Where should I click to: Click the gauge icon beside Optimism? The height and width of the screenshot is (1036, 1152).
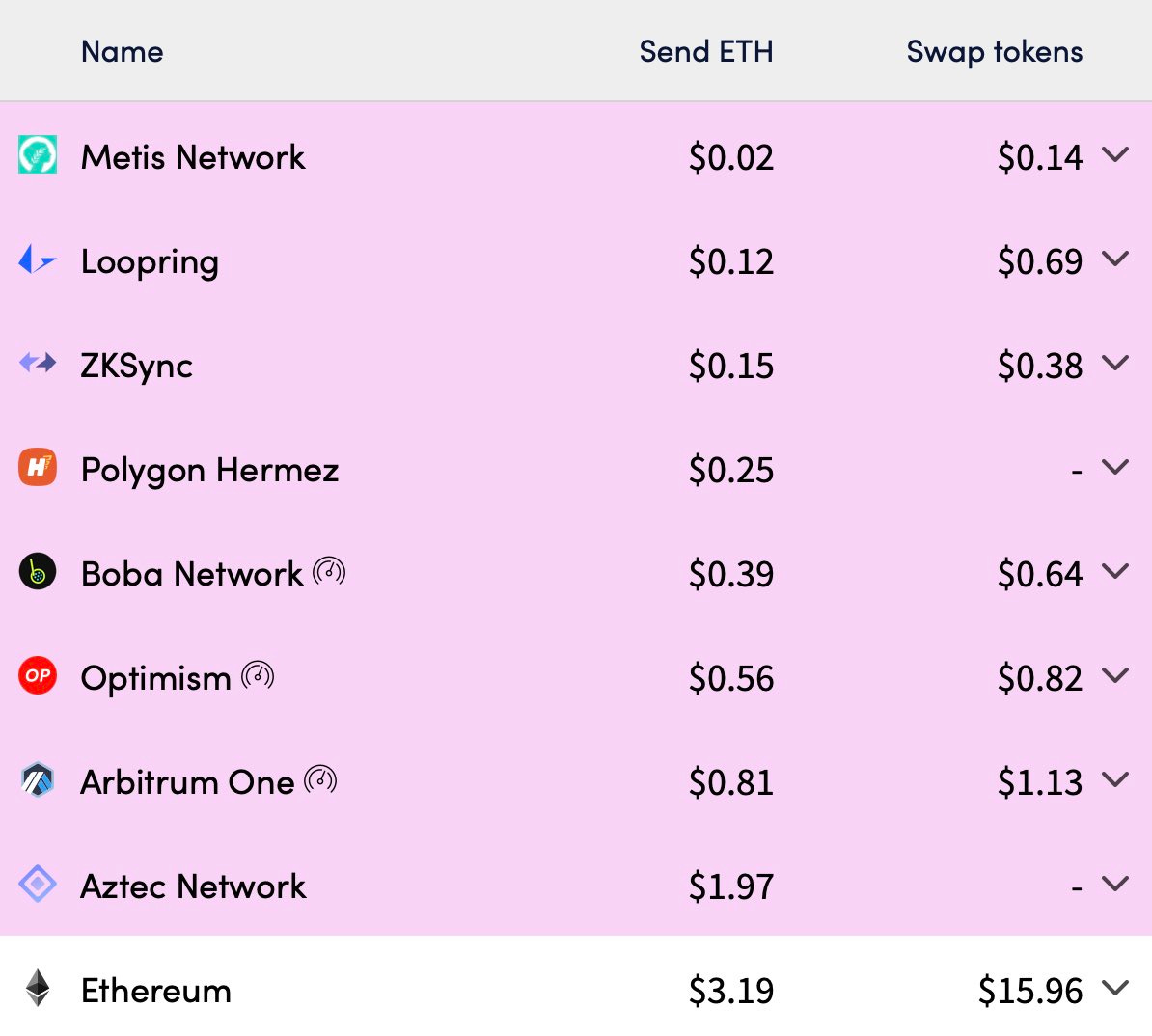pos(258,675)
